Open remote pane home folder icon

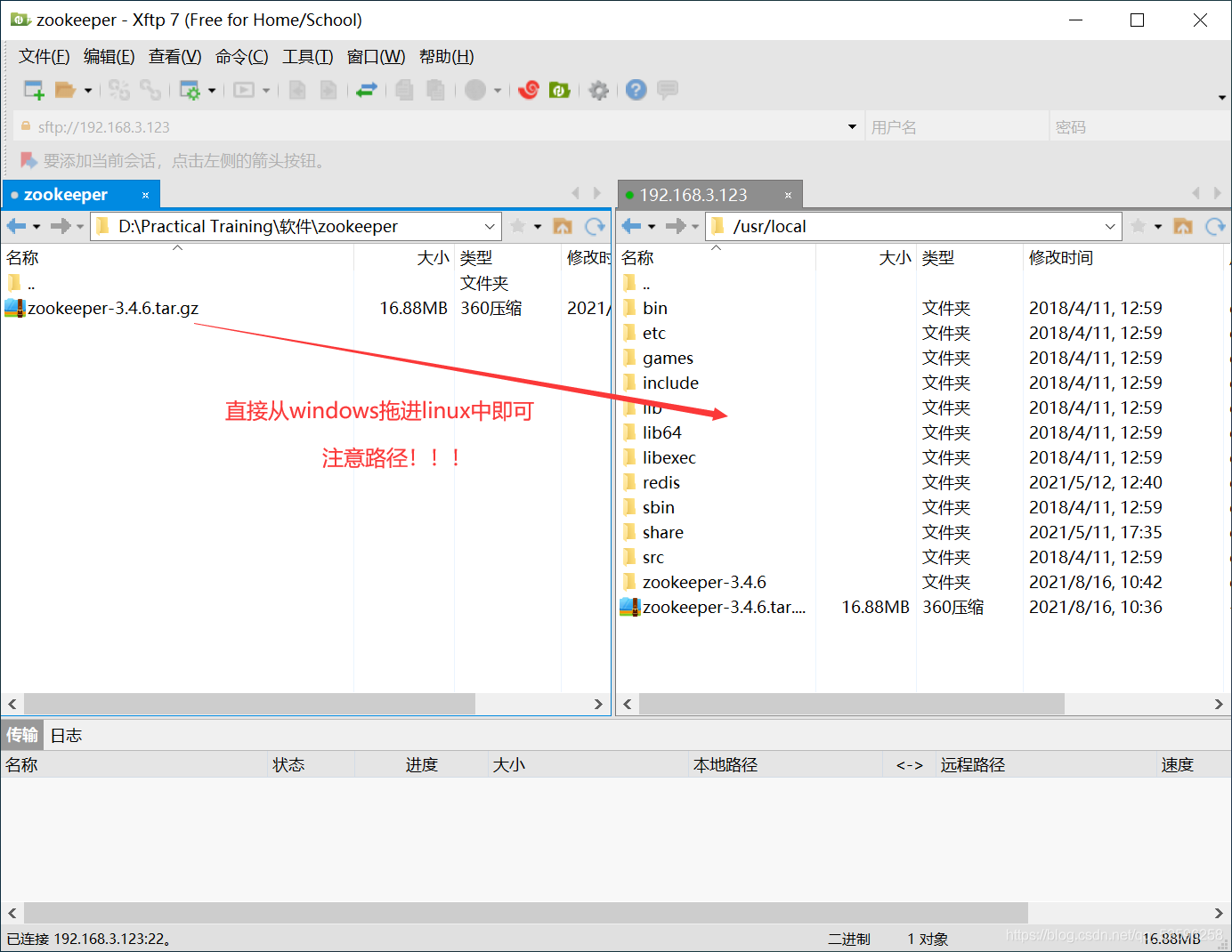tap(1183, 227)
